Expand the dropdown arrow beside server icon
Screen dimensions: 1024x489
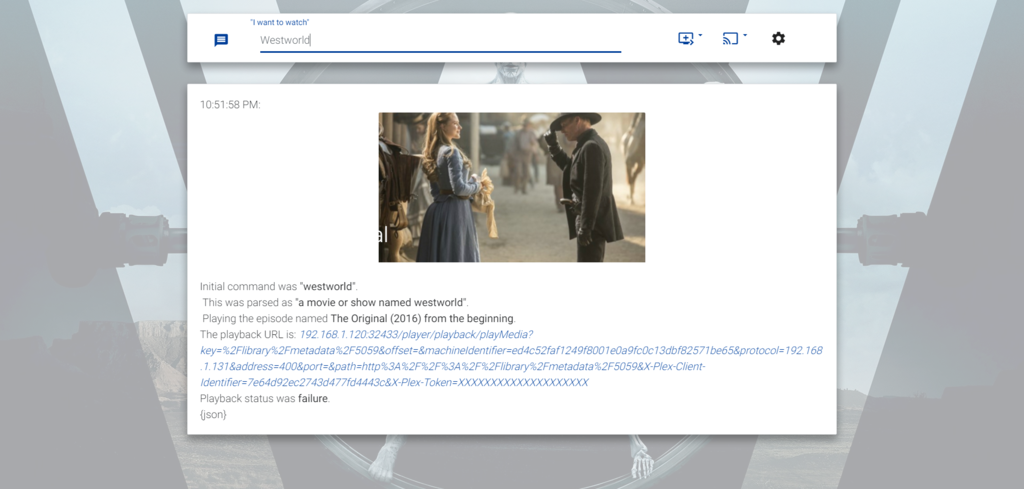(x=700, y=35)
